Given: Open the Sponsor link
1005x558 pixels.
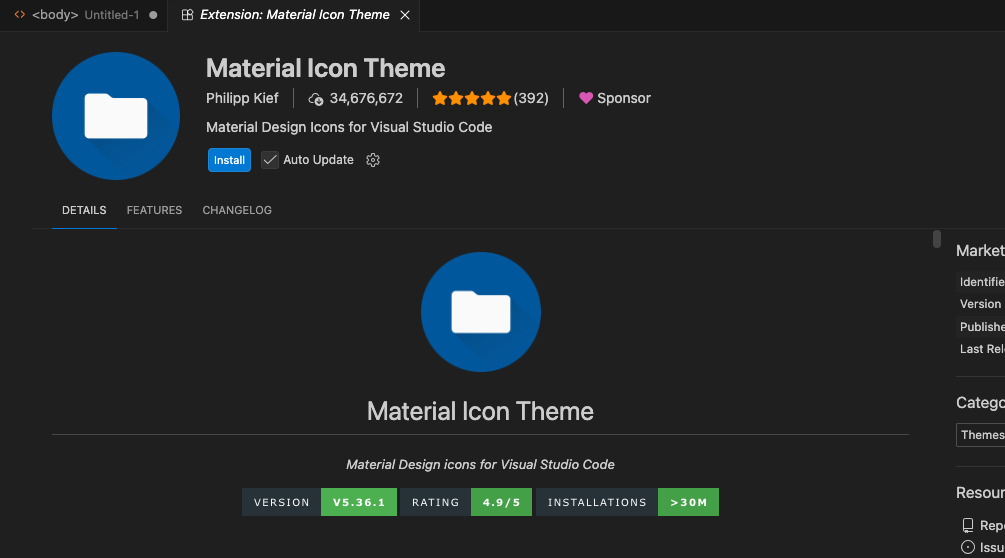Looking at the screenshot, I should (x=615, y=98).
